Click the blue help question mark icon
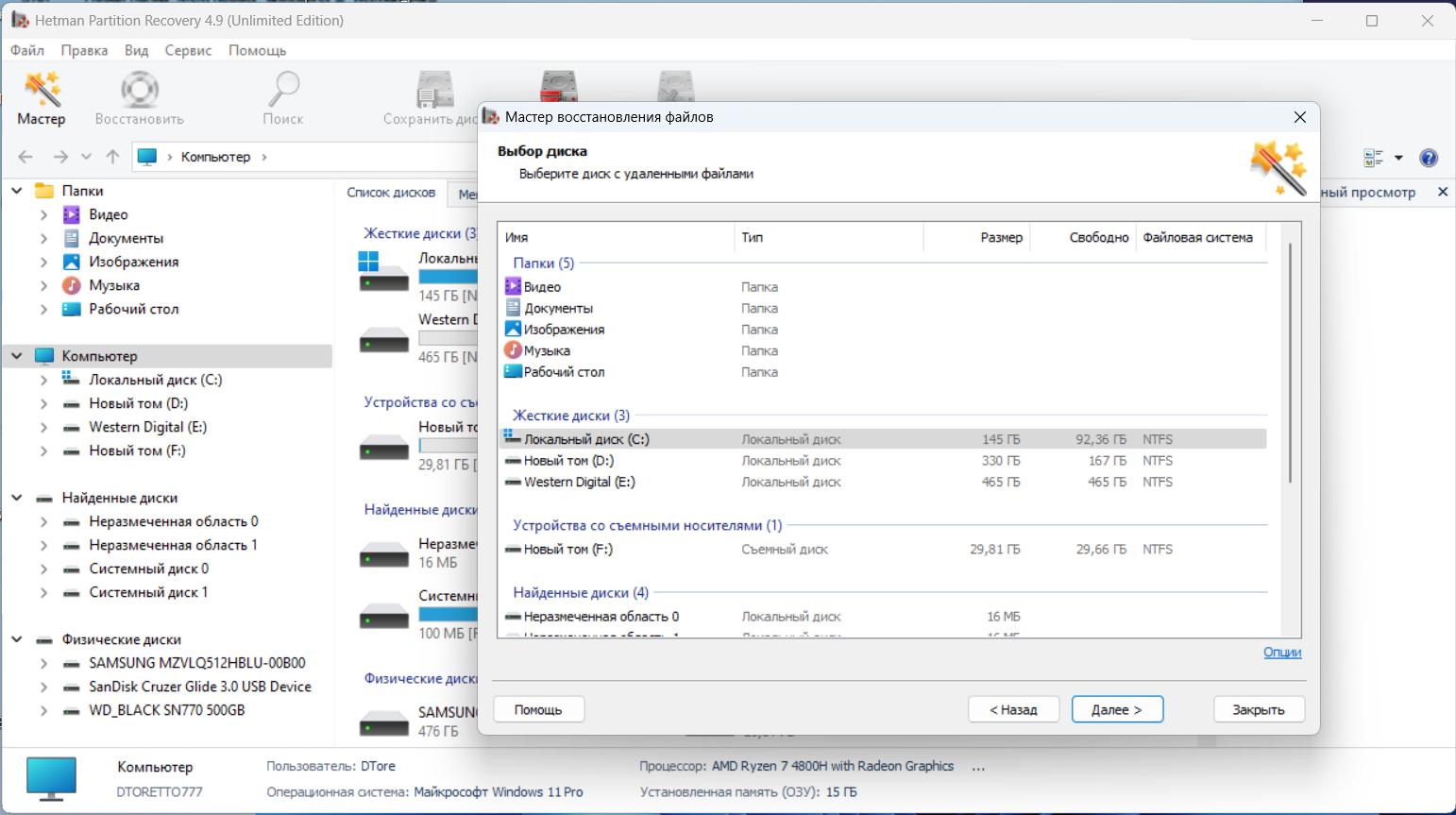This screenshot has width=1456, height=815. 1429,158
